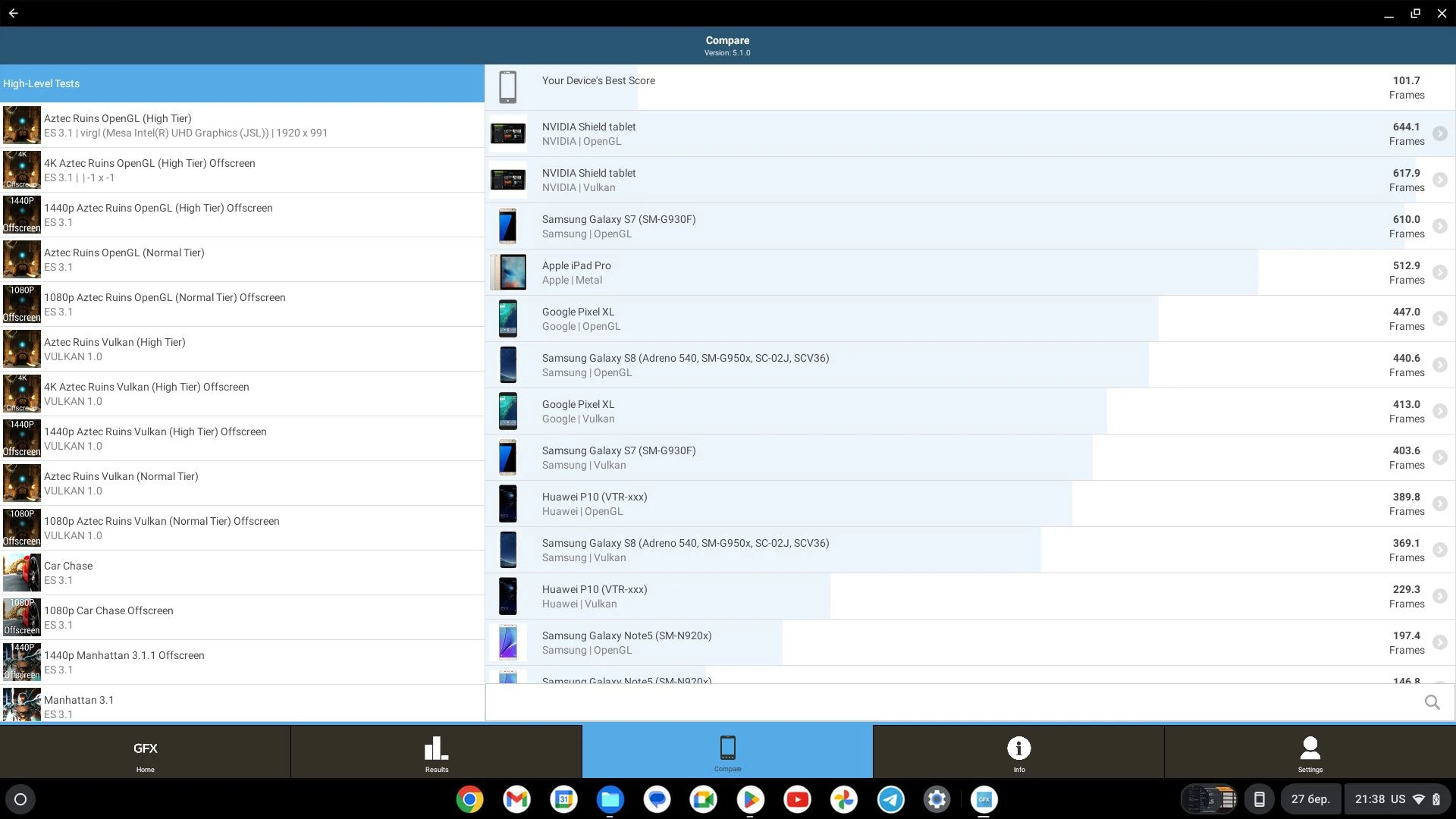
Task: Open Play Store from the shelf
Action: pos(750,799)
